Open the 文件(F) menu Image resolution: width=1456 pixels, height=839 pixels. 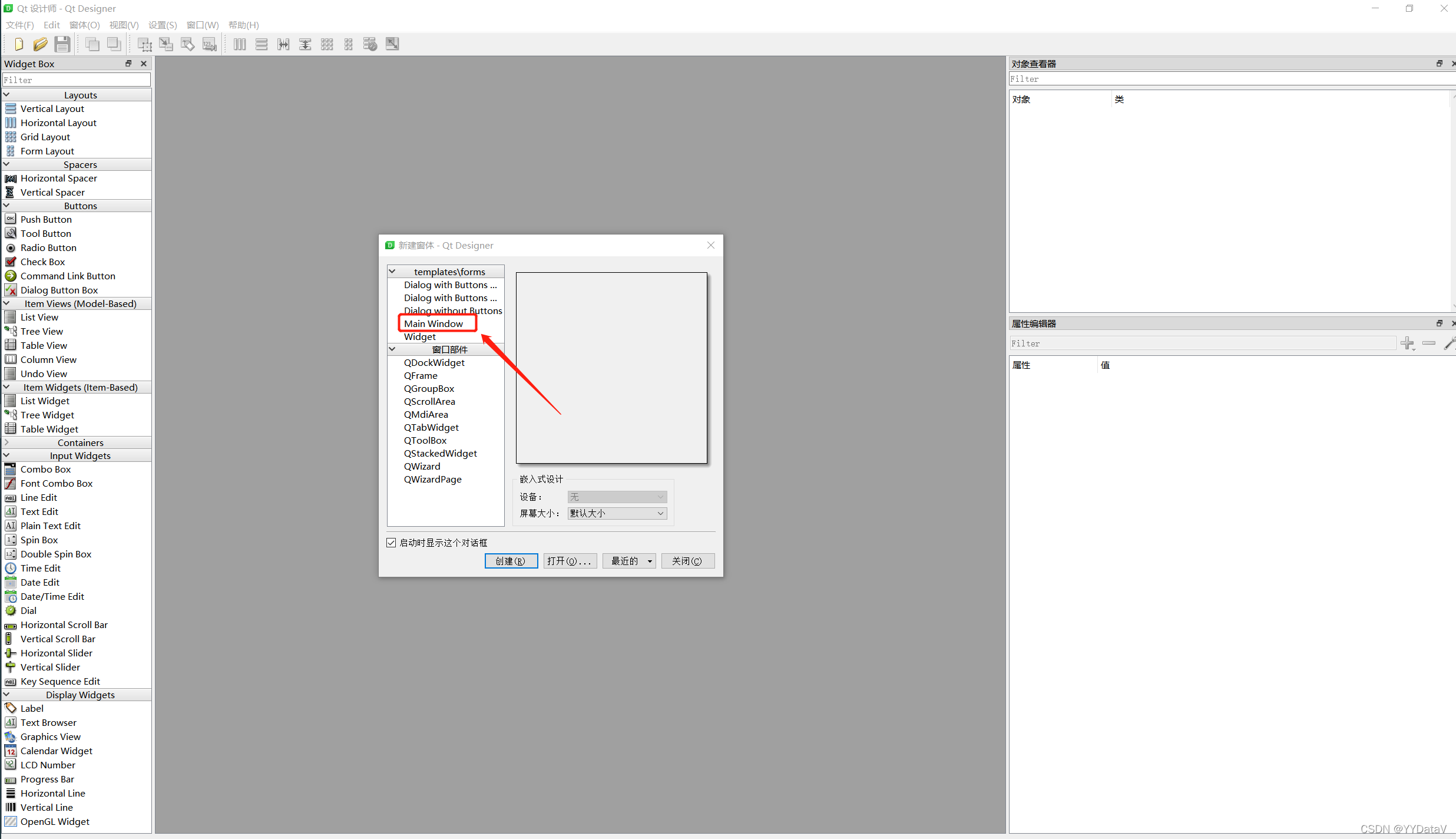tap(20, 25)
